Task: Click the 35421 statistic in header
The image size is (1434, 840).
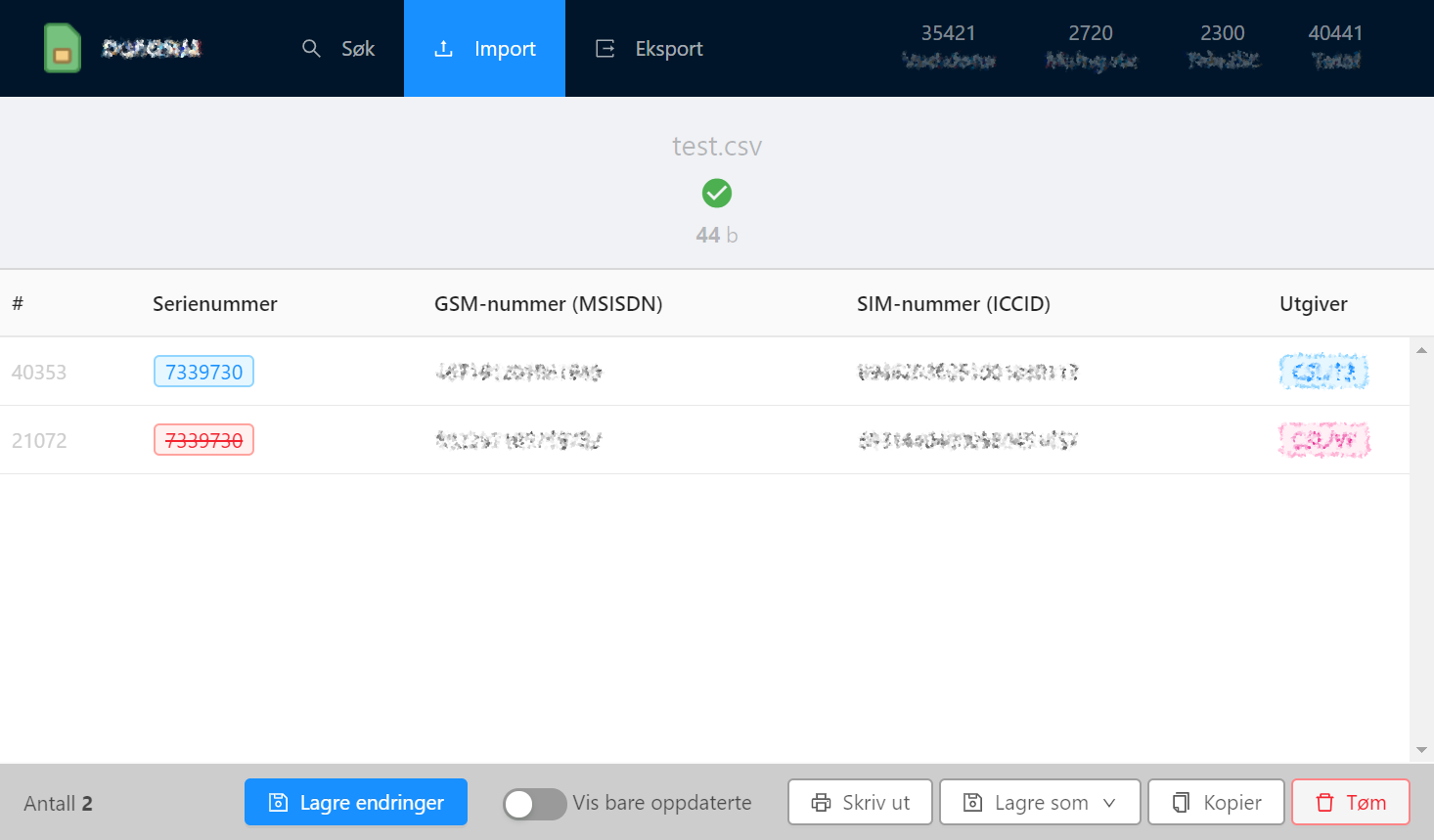Action: tap(948, 34)
